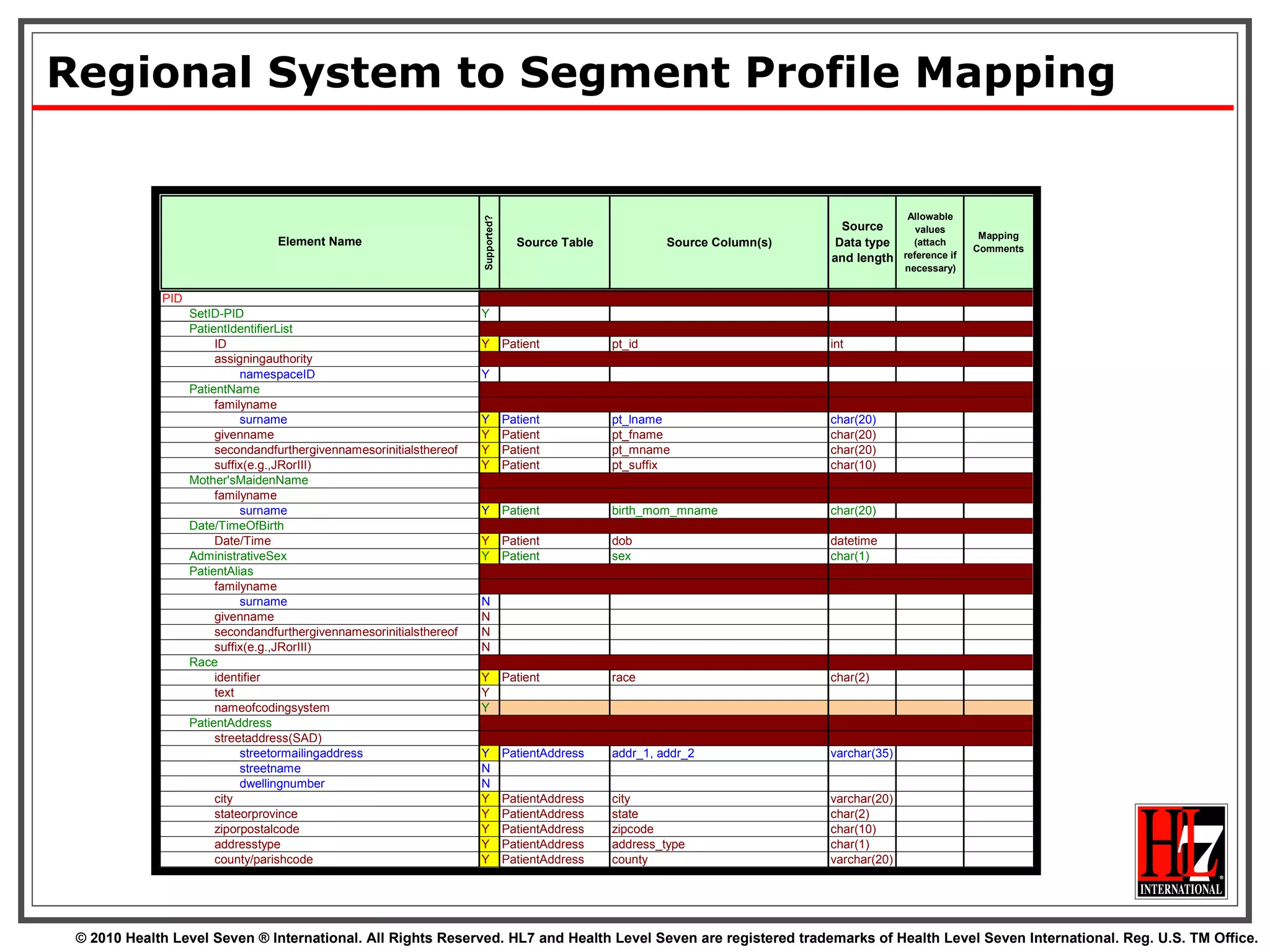The image size is (1270, 952).
Task: Select the 'dob' source column cell
Action: [x=719, y=541]
